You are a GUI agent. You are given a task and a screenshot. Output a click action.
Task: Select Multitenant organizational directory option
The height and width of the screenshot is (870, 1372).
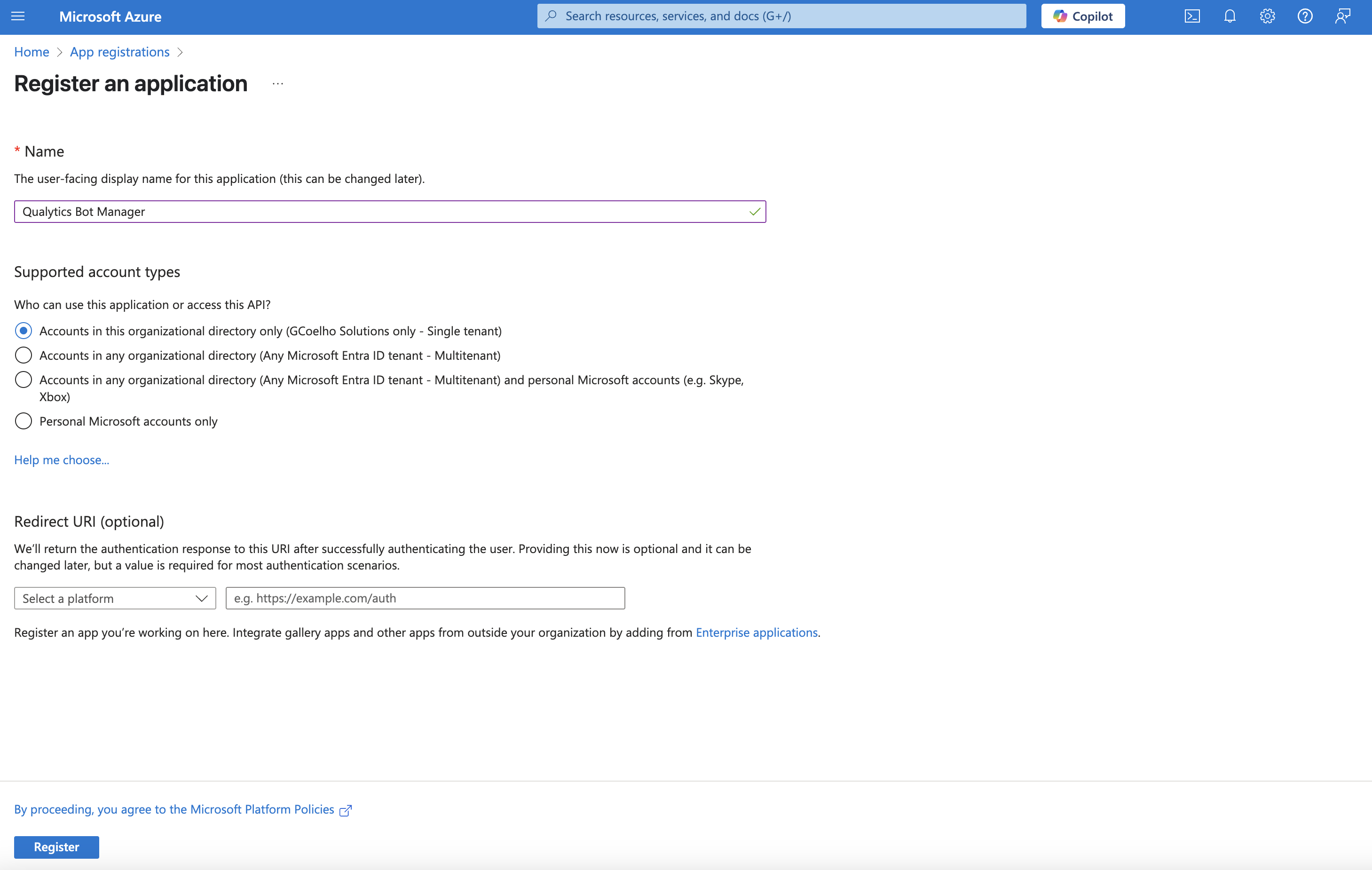pos(24,356)
